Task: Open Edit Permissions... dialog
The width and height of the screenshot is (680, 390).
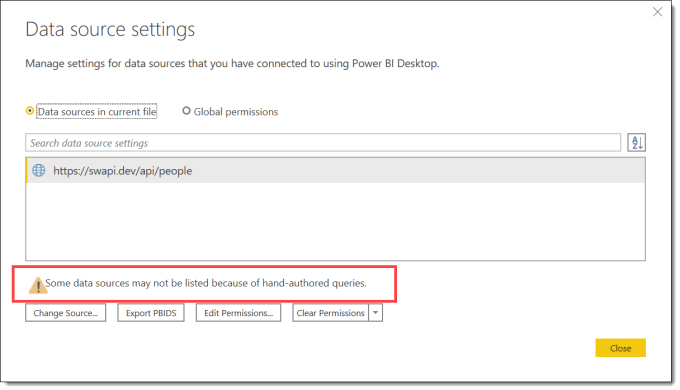Action: [x=239, y=313]
